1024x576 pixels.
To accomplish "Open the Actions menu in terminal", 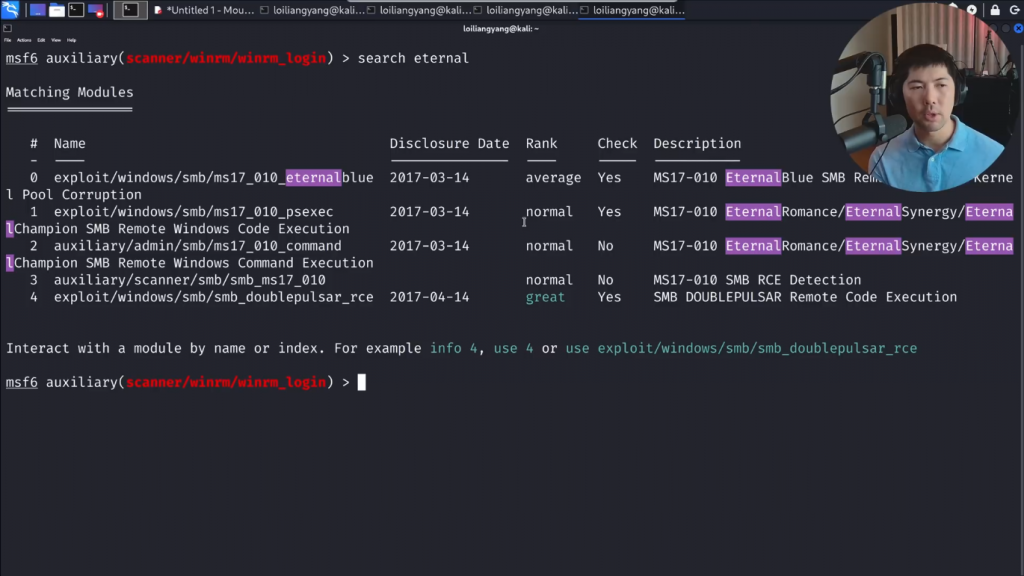I will click(x=24, y=40).
